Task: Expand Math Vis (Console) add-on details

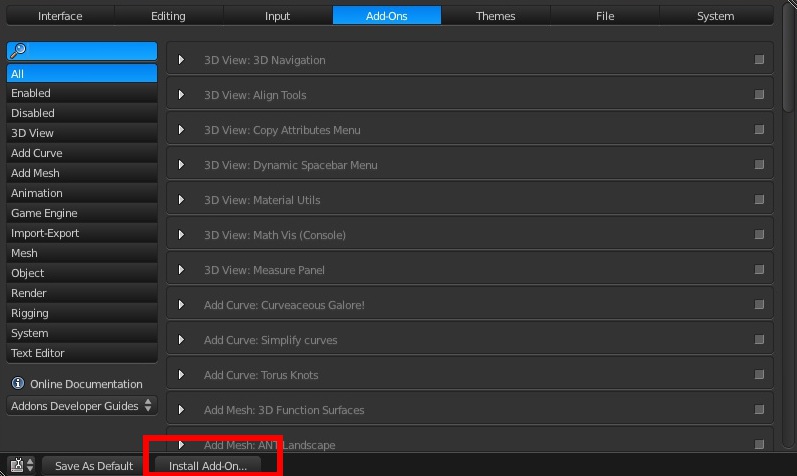Action: click(181, 235)
